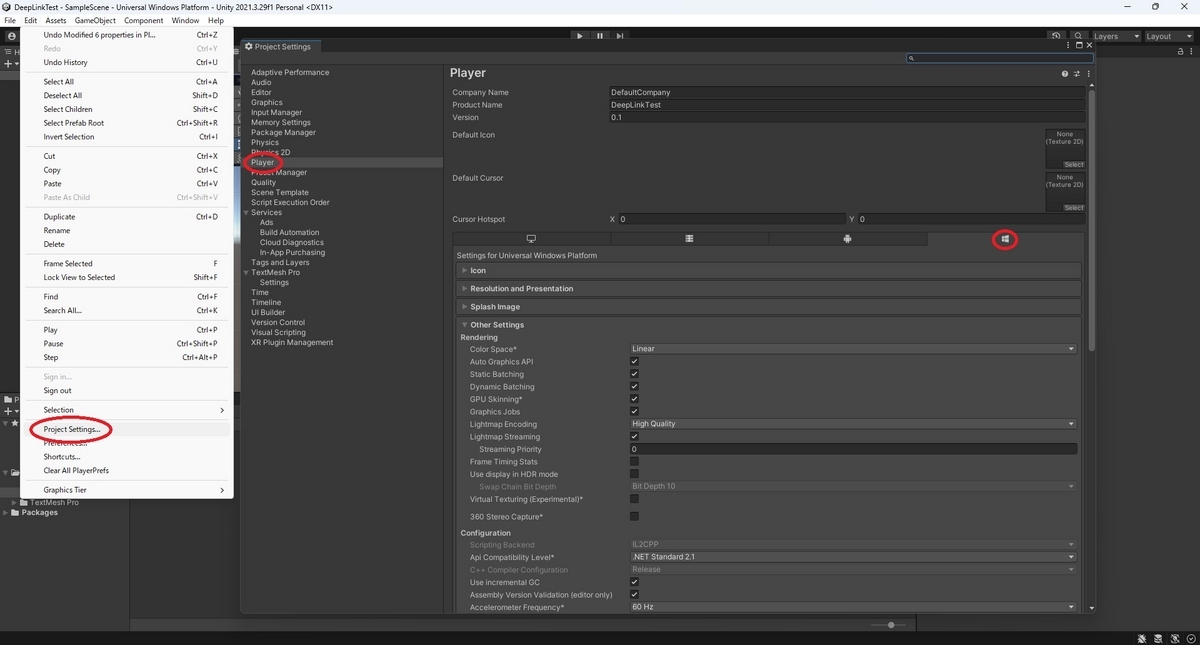The height and width of the screenshot is (645, 1200).
Task: Click Select under the Default Icon slot
Action: coord(1073,164)
